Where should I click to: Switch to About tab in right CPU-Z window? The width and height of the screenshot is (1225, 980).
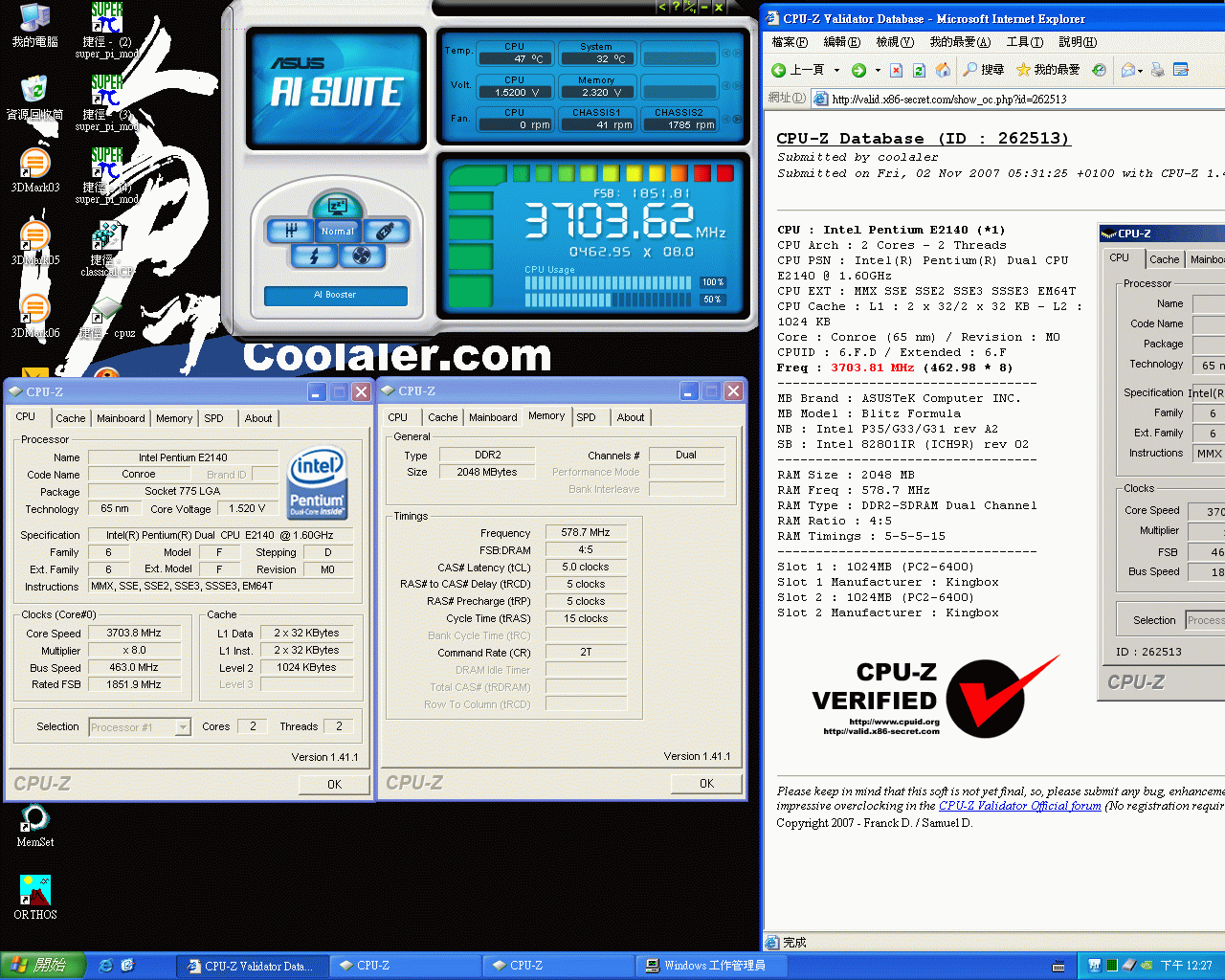(x=631, y=417)
